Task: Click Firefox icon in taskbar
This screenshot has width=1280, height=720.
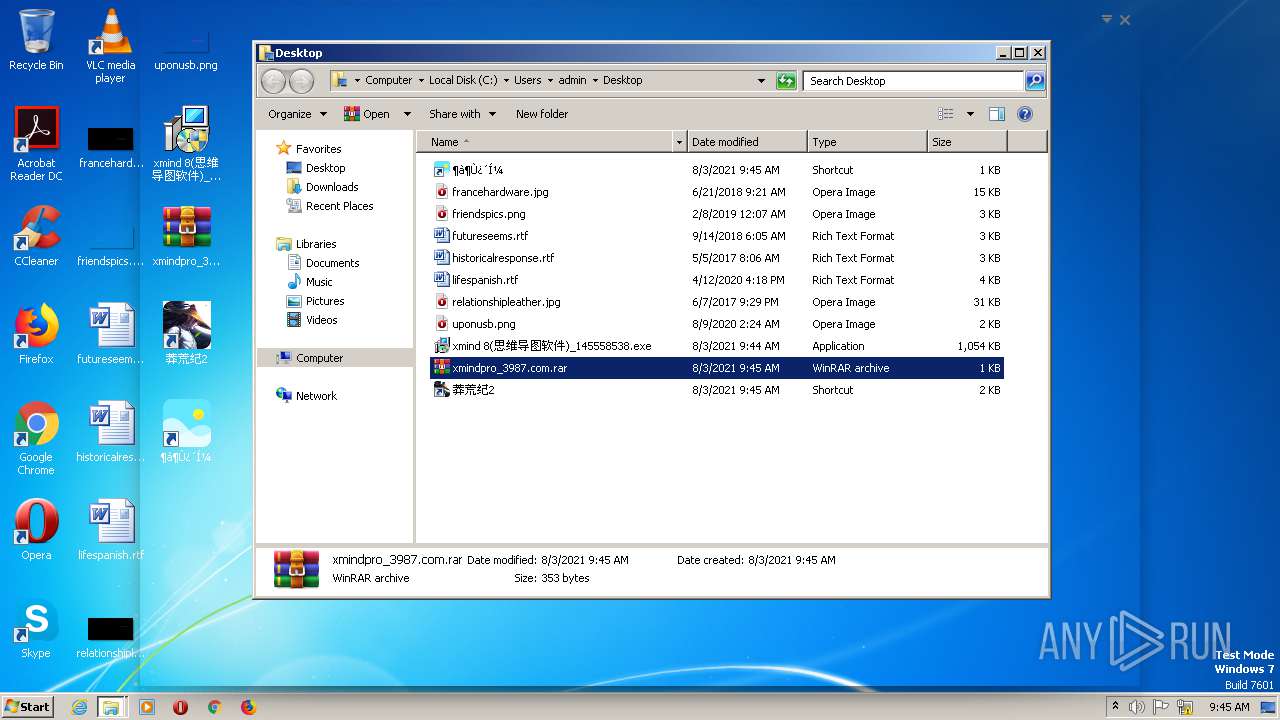Action: tap(248, 707)
